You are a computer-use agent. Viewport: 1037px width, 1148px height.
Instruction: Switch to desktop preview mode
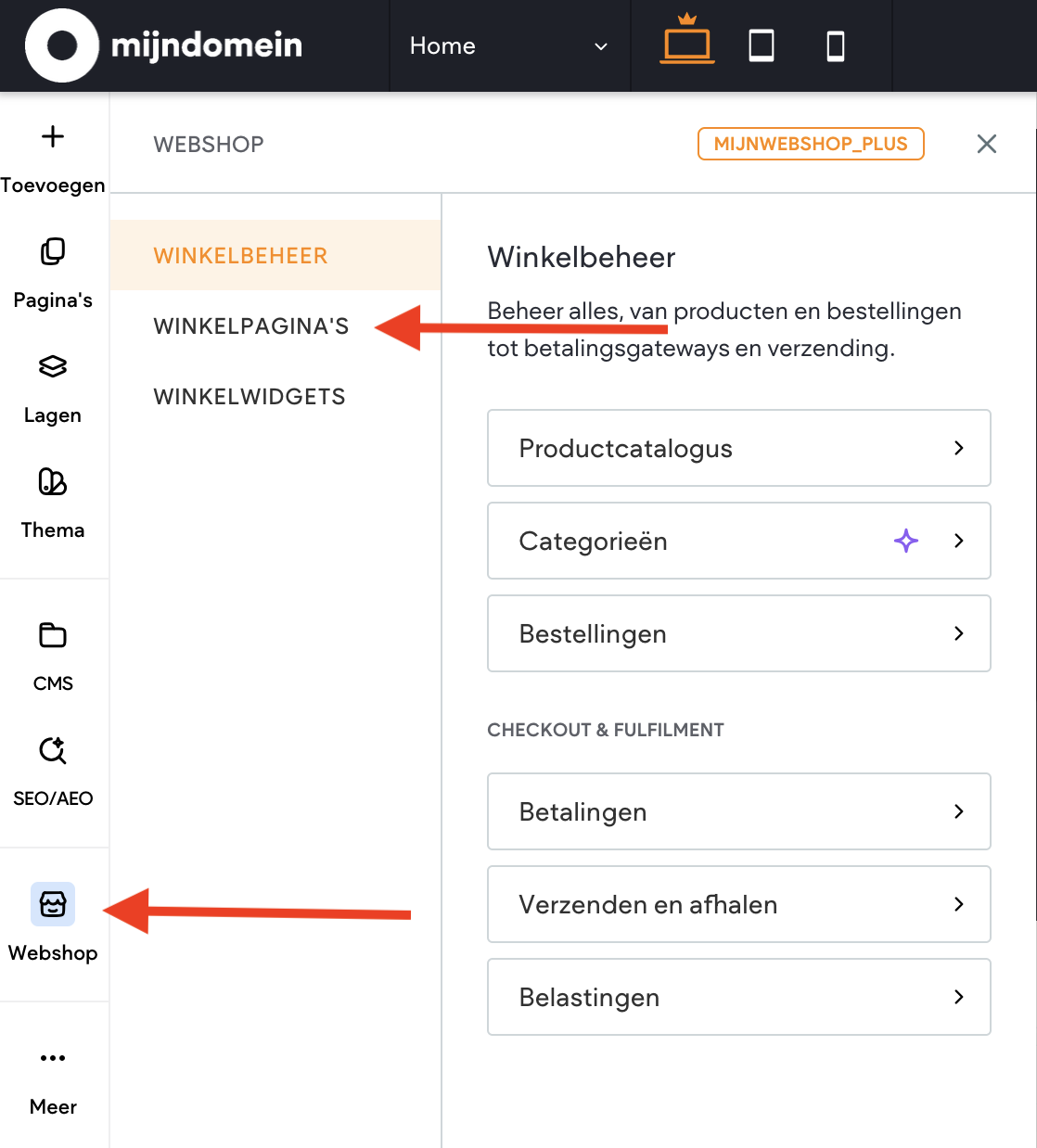[687, 45]
